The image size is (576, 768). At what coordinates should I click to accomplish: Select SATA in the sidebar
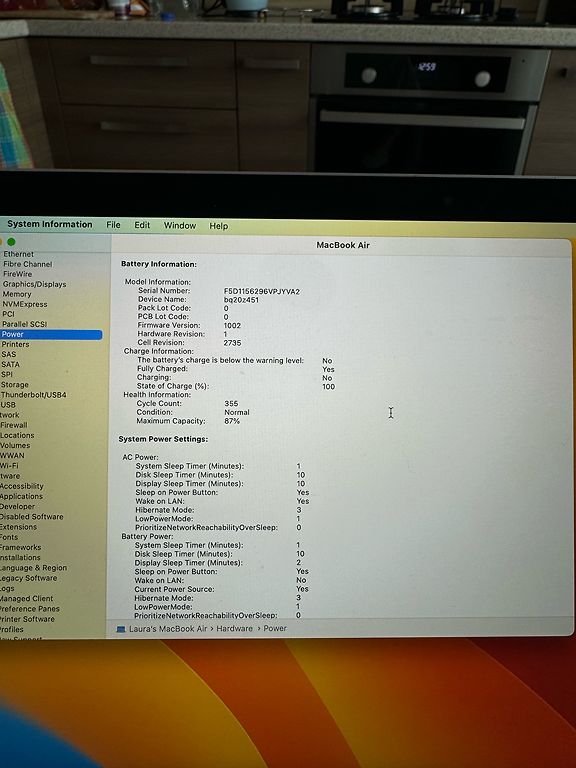(10, 364)
